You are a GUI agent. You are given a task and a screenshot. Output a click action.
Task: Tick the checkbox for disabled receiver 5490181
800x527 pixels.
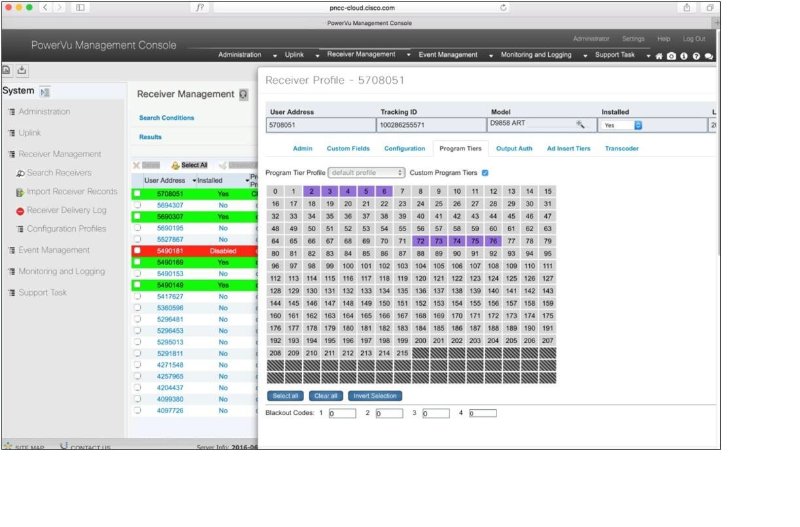(137, 251)
